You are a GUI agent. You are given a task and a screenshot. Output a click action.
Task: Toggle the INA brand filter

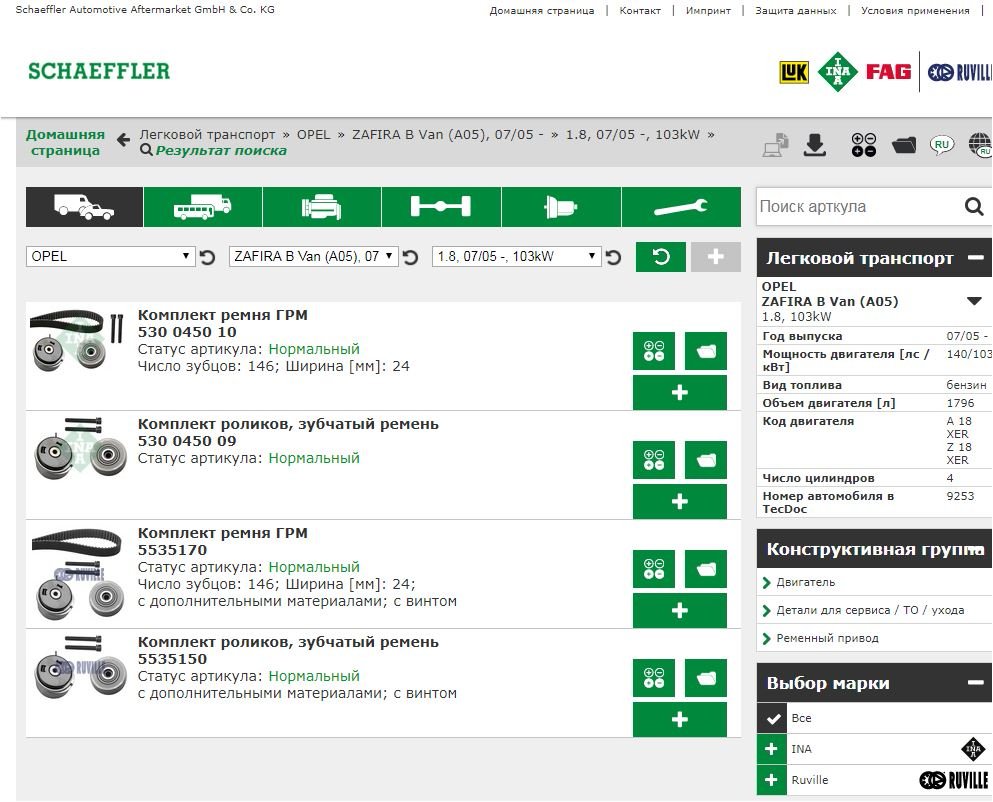[x=772, y=749]
